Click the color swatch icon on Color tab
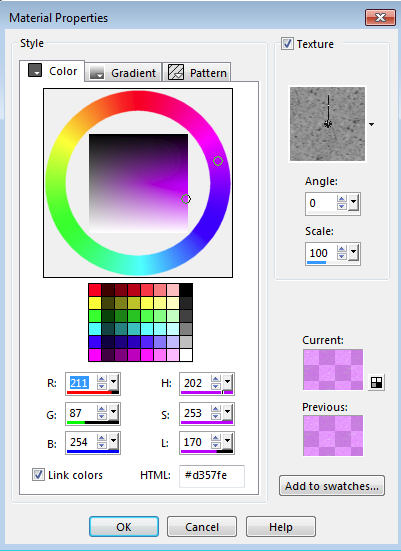The image size is (401, 551). click(x=35, y=70)
